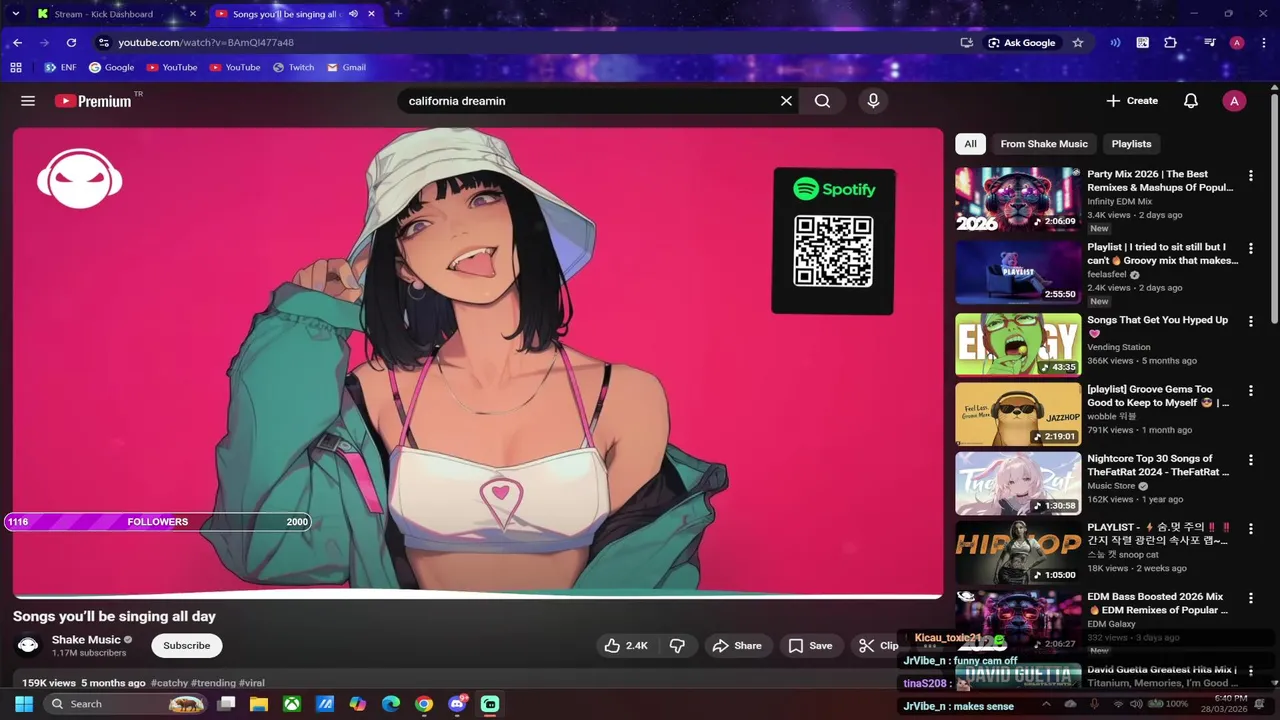The image size is (1280, 720).
Task: Open Infinity EDM Mix channel name
Action: pyautogui.click(x=1119, y=202)
